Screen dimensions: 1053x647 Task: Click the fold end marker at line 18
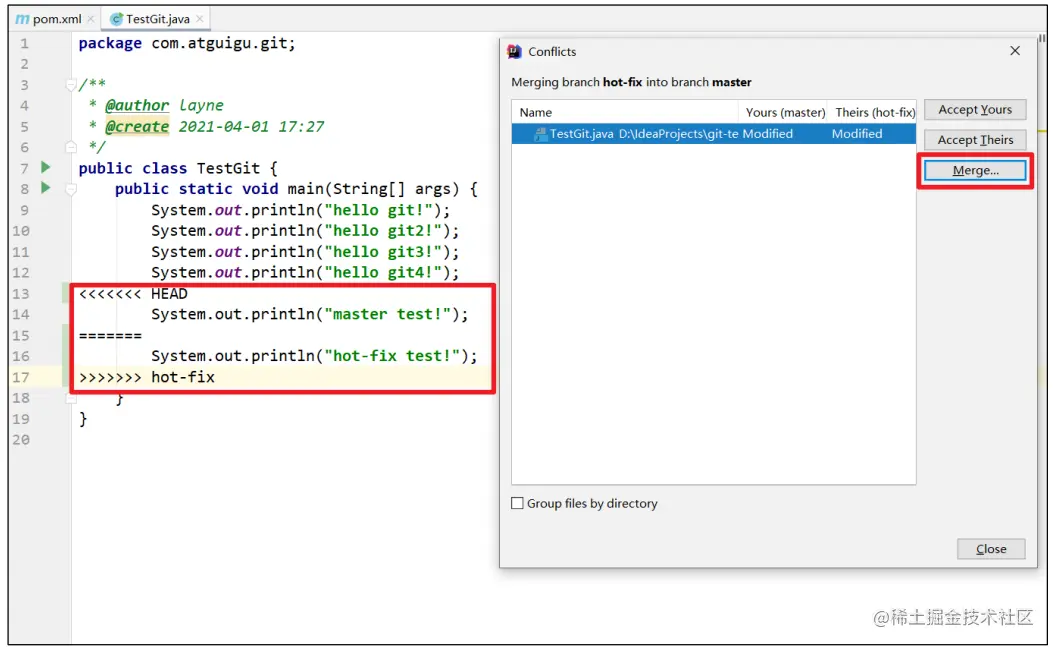[71, 398]
